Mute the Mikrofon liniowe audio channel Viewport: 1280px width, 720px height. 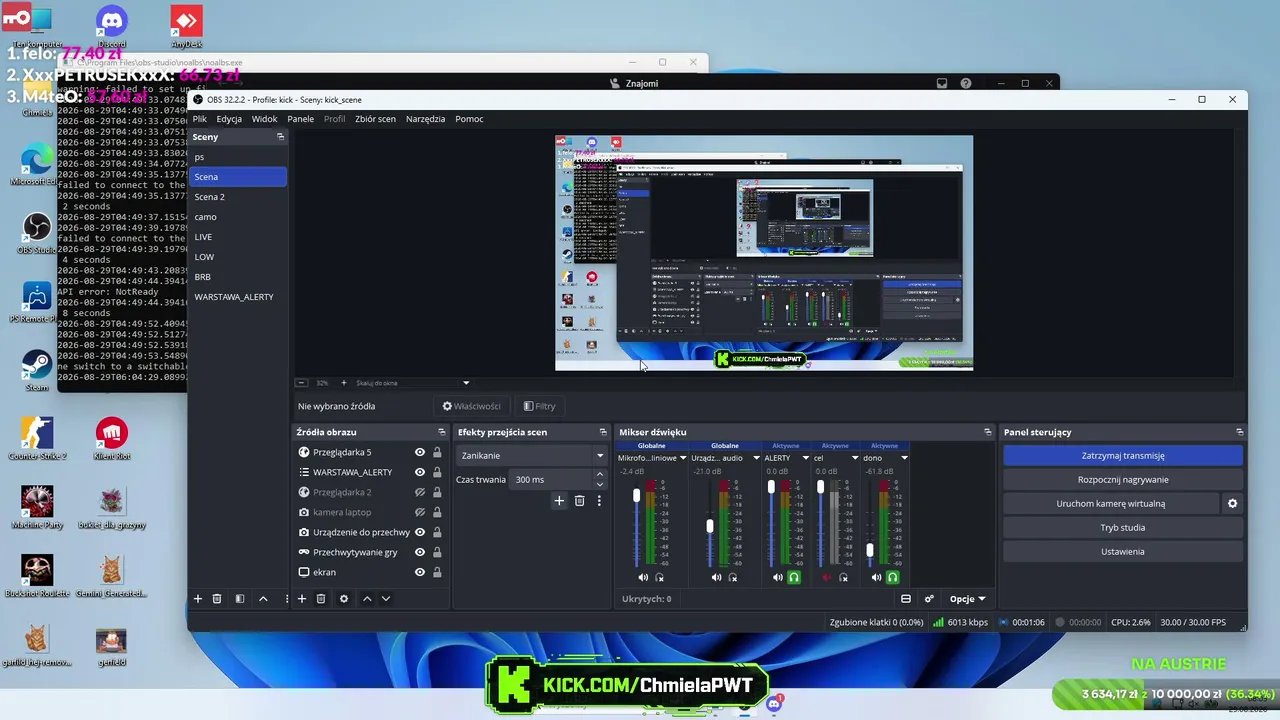(x=643, y=577)
